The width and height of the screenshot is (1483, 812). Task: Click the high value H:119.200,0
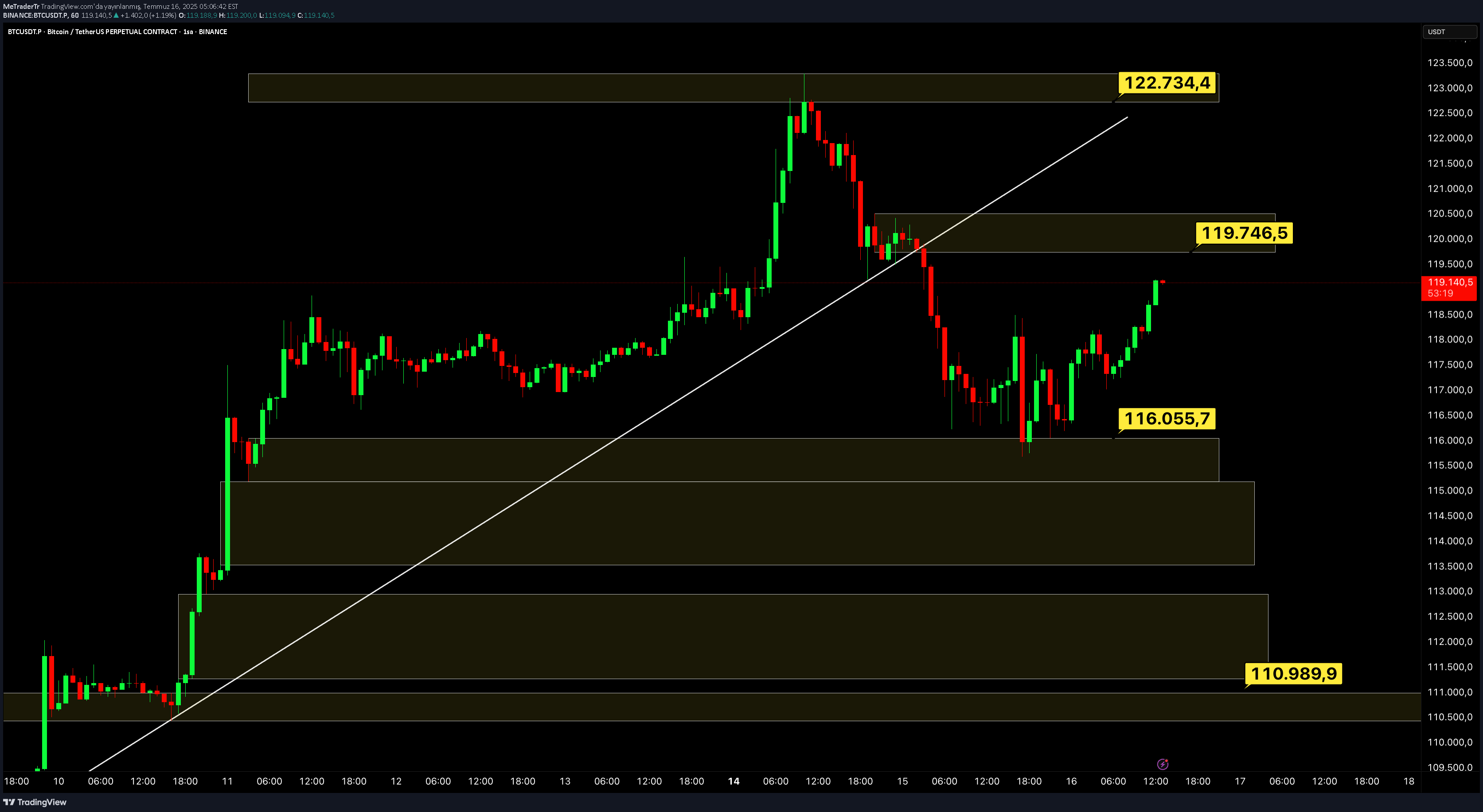click(238, 16)
